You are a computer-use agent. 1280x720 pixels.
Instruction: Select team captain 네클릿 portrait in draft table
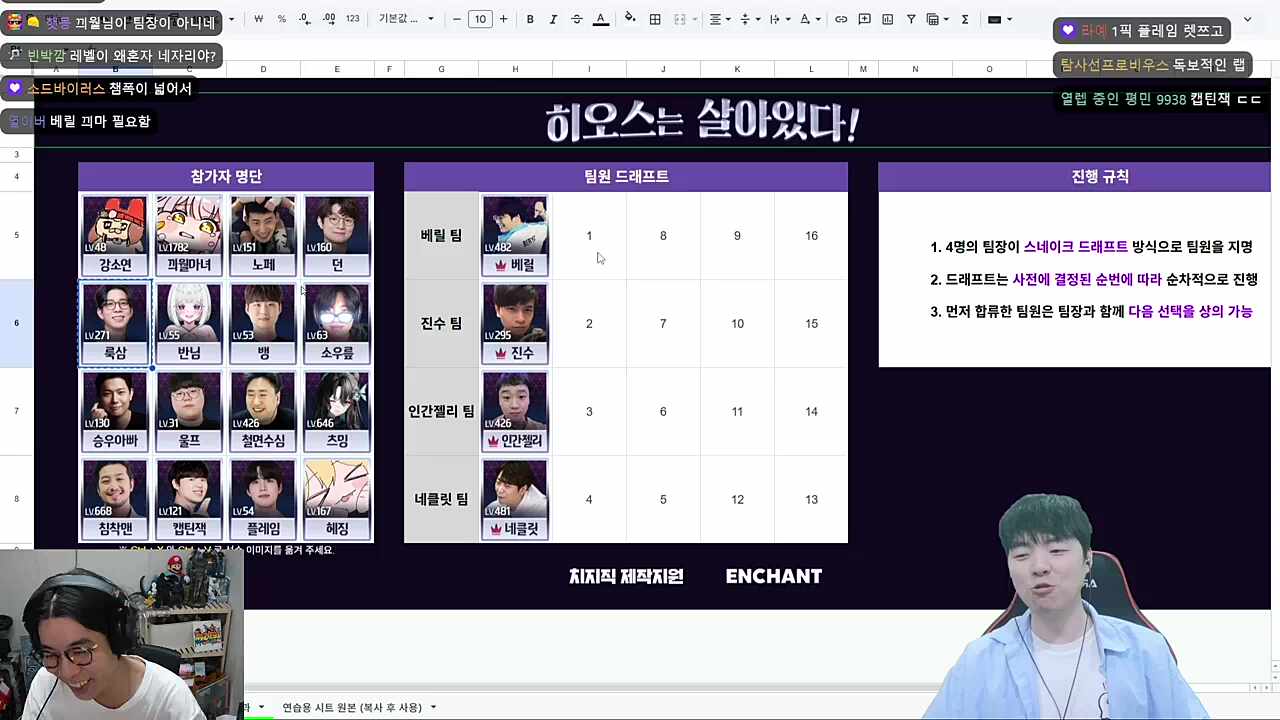pyautogui.click(x=515, y=499)
